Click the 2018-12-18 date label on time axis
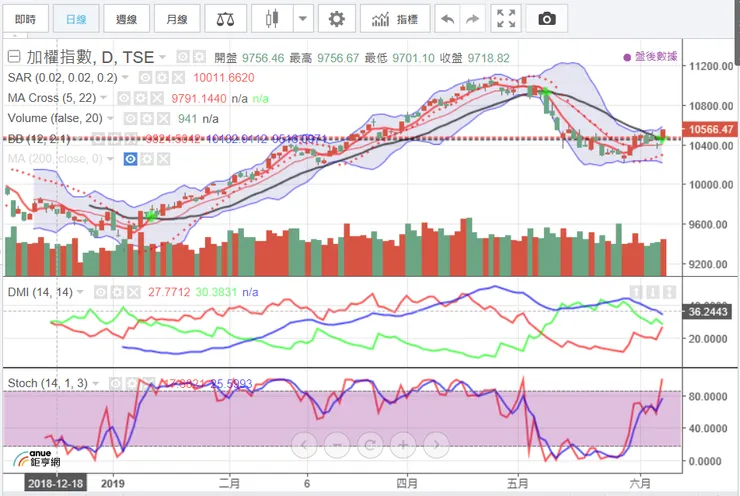Viewport: 740px width, 496px height. click(55, 484)
